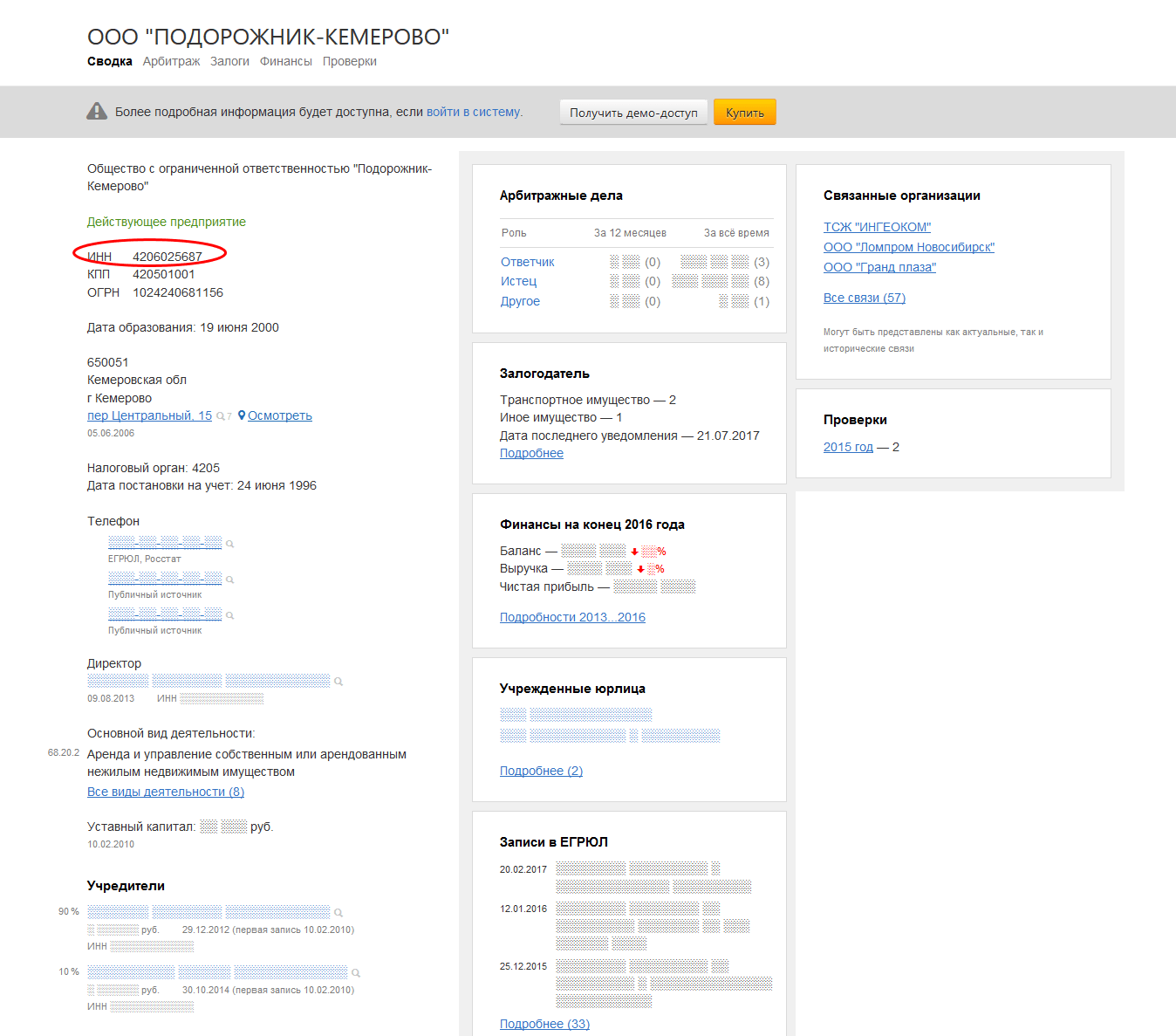Click the Истец role link
The width and height of the screenshot is (1176, 1036).
[x=519, y=281]
